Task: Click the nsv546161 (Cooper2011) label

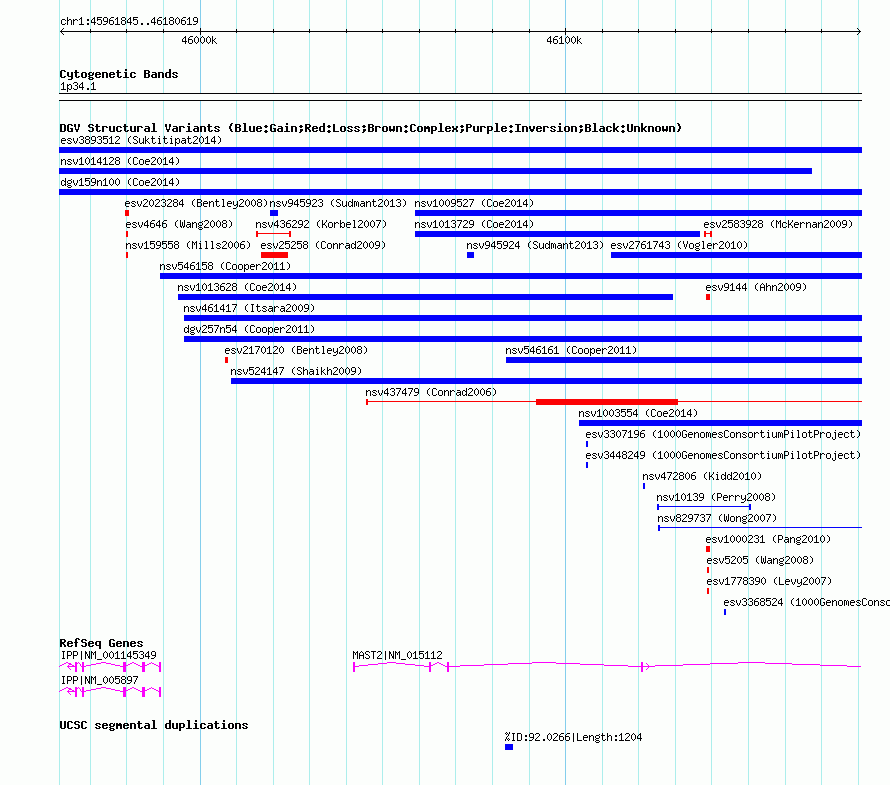Action: pos(572,350)
